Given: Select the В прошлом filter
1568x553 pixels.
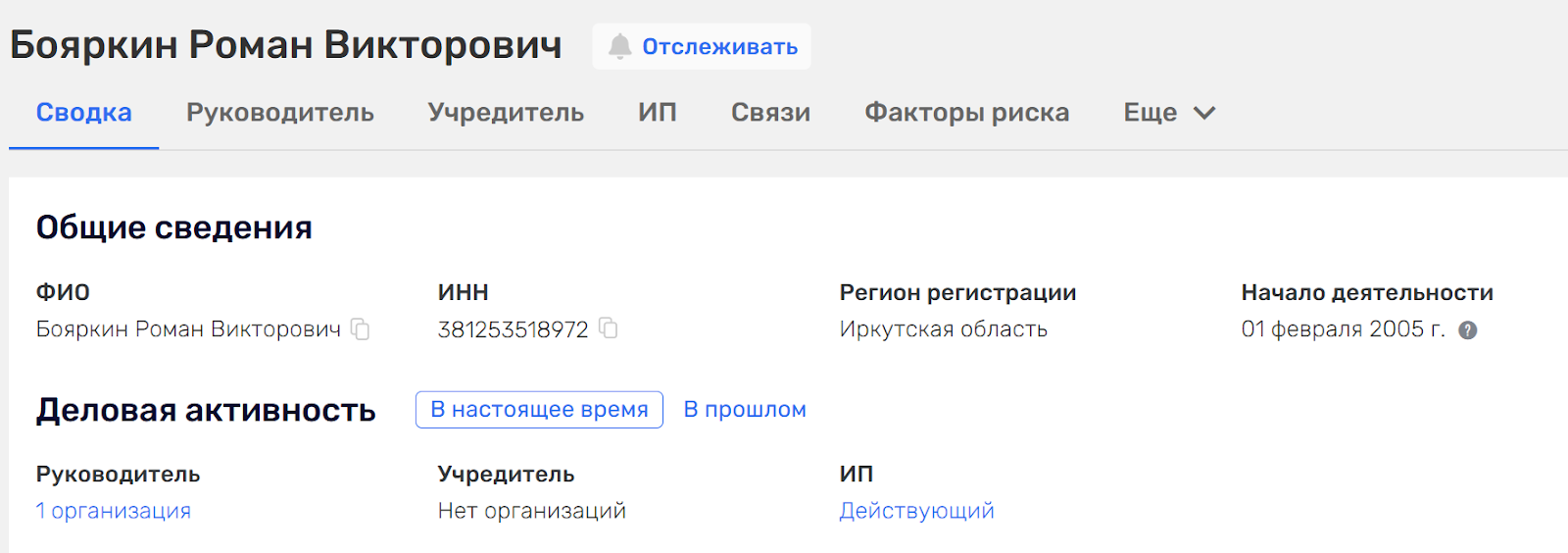Looking at the screenshot, I should 745,410.
